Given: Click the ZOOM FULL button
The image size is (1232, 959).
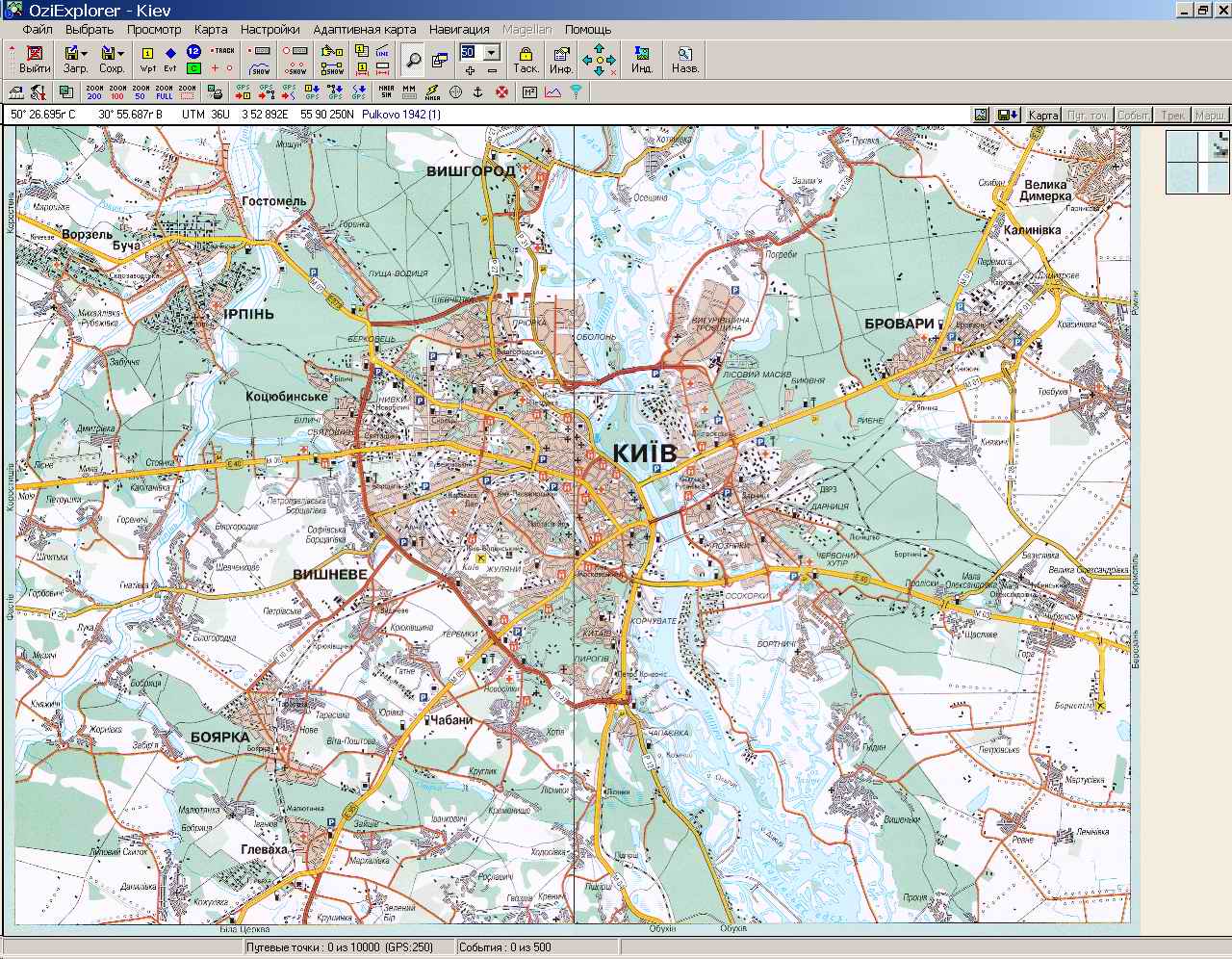Looking at the screenshot, I should 164,92.
